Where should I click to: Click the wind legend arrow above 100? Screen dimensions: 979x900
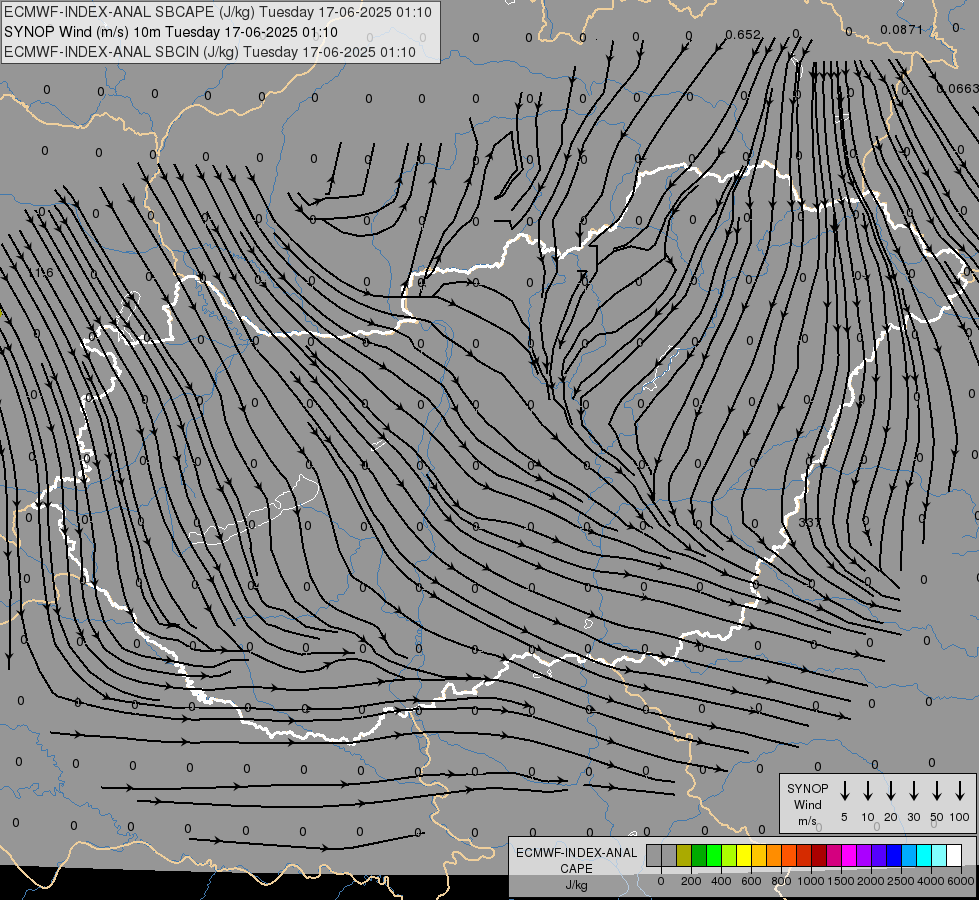(960, 791)
